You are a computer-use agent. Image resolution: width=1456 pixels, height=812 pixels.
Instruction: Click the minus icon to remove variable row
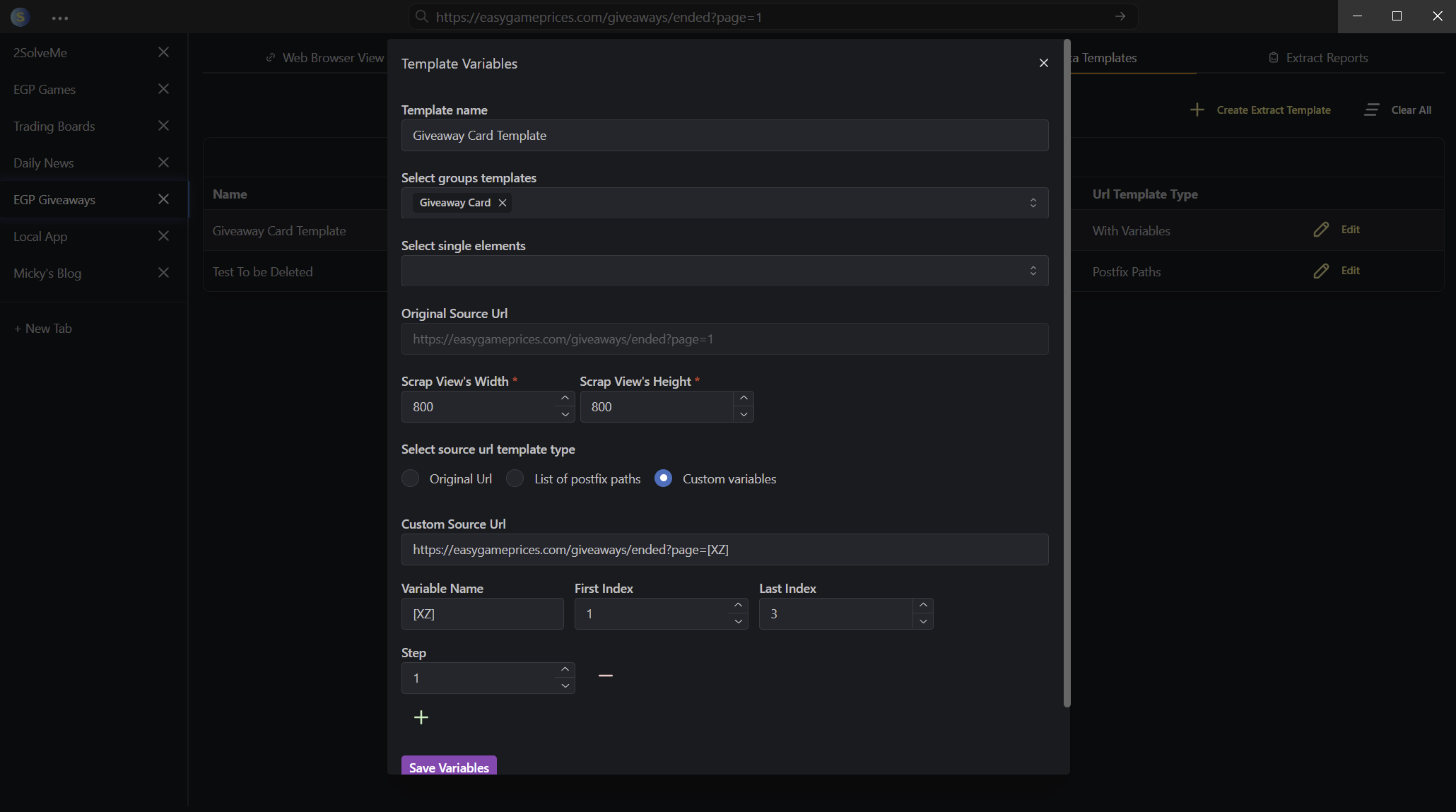click(605, 676)
